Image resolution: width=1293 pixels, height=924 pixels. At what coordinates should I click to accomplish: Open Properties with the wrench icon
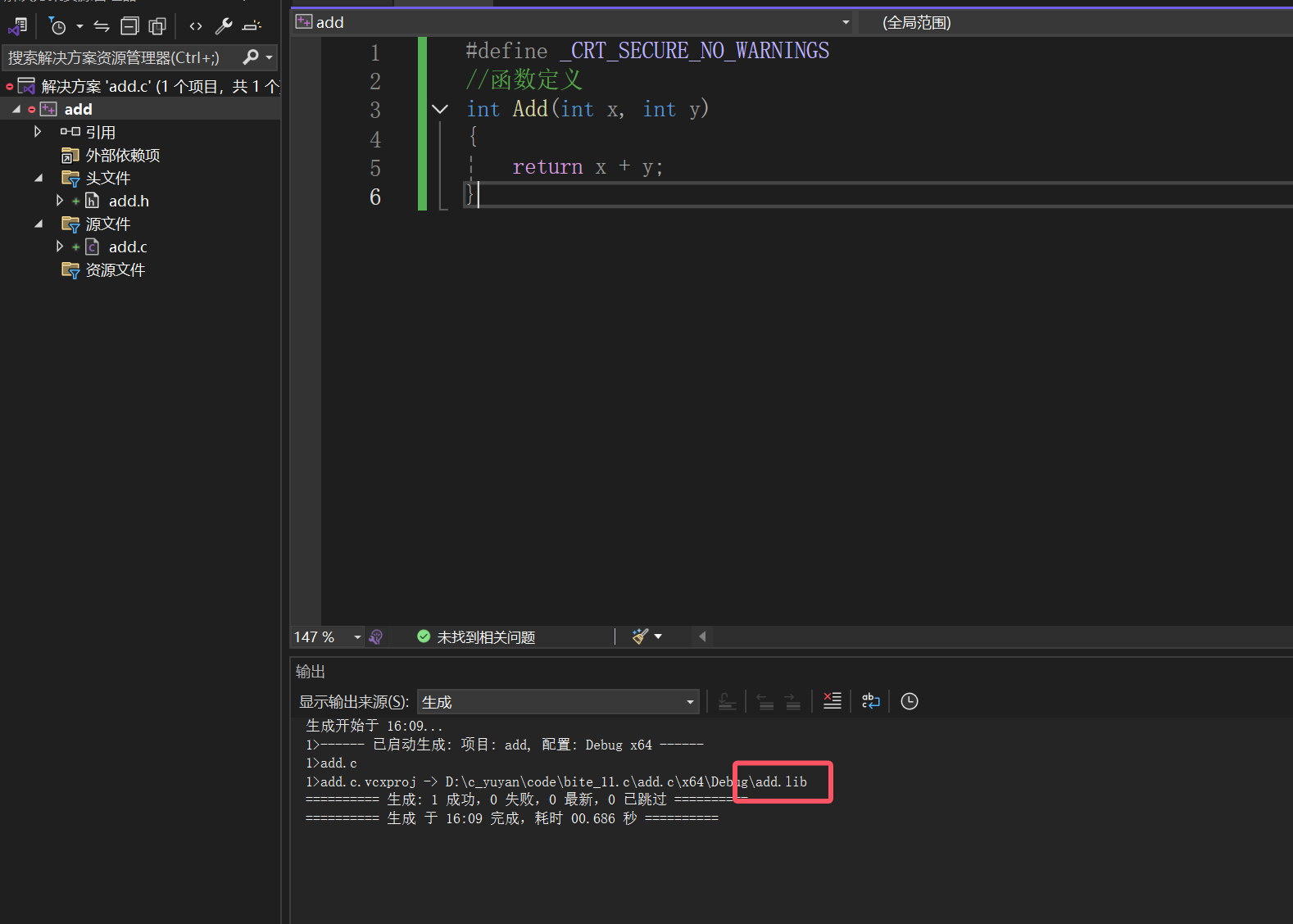click(x=223, y=27)
